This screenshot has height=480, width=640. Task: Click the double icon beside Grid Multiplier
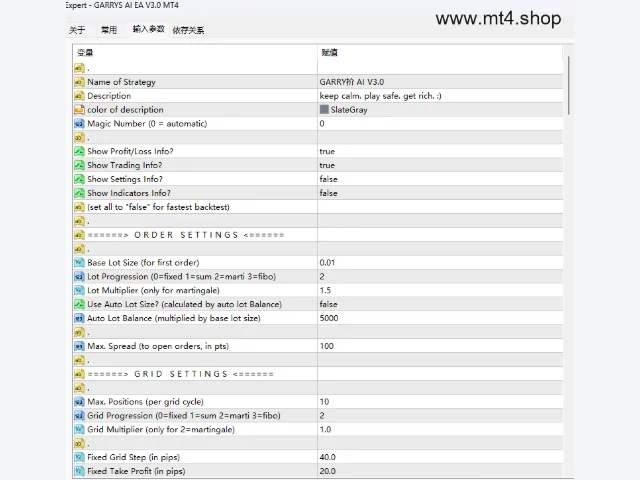tap(79, 429)
